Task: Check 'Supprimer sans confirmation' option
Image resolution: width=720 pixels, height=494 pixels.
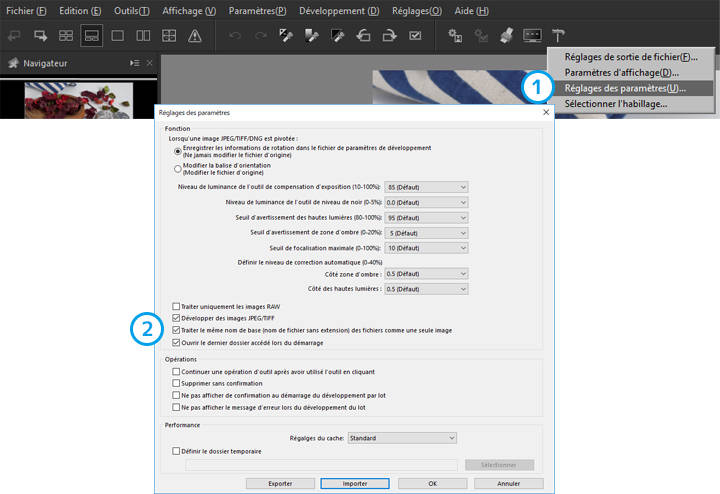Action: pyautogui.click(x=177, y=383)
